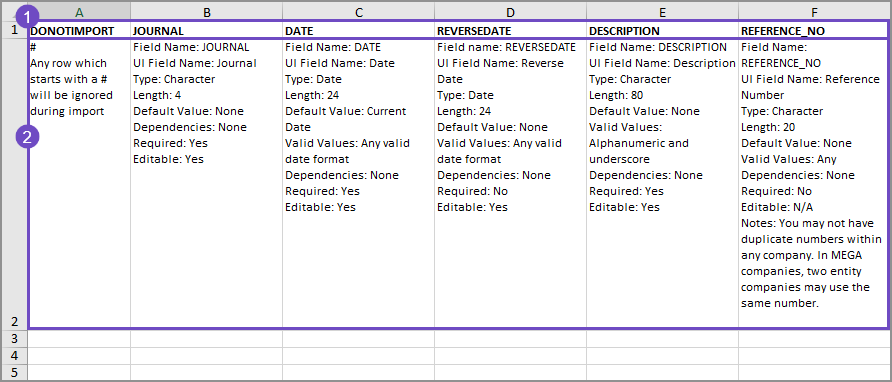Viewport: 892px width, 382px height.
Task: Select cell describing Field name: REVERSEDATE
Action: (x=510, y=184)
